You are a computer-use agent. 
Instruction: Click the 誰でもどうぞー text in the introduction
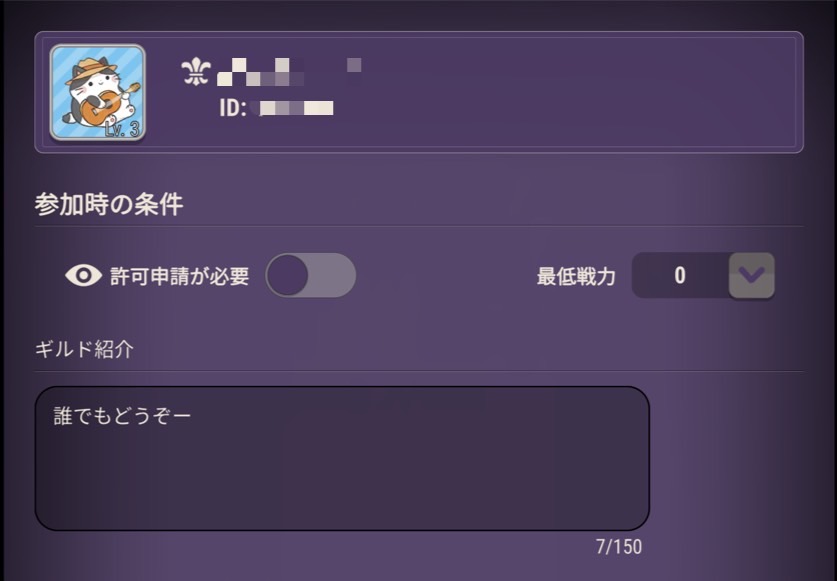coord(122,416)
